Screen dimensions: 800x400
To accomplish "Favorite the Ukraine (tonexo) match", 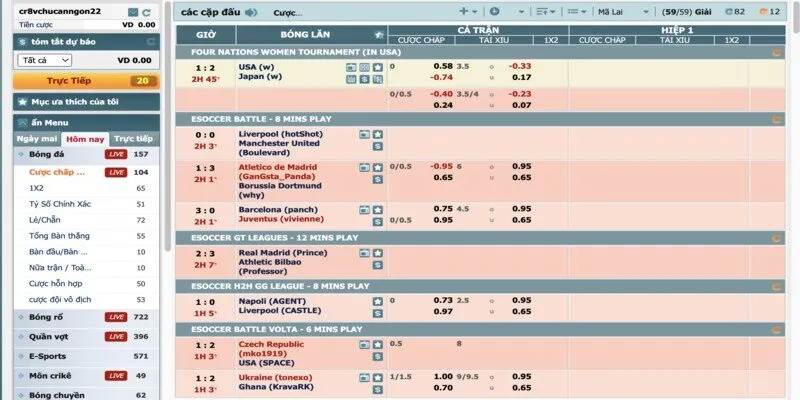I will (378, 378).
